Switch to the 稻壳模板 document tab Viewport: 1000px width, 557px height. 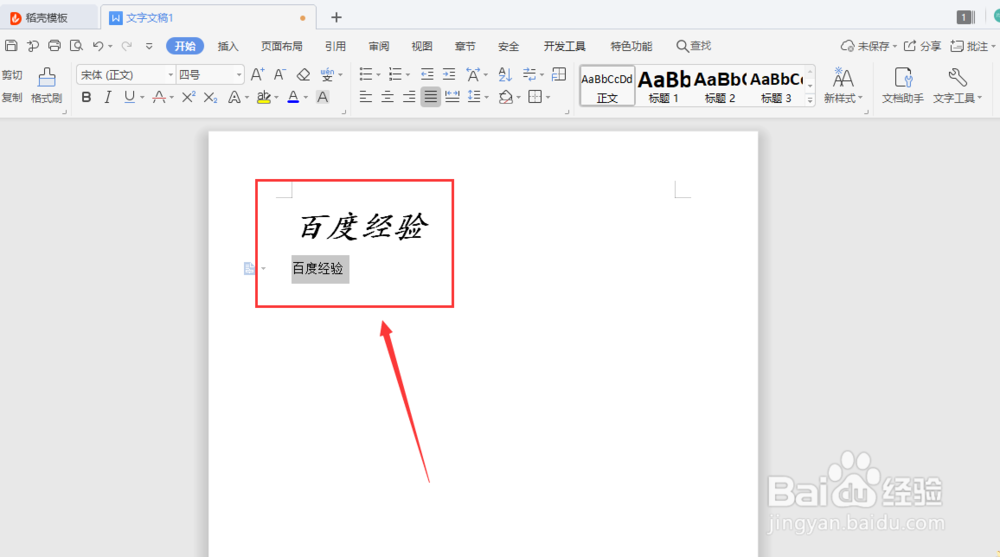tap(46, 18)
